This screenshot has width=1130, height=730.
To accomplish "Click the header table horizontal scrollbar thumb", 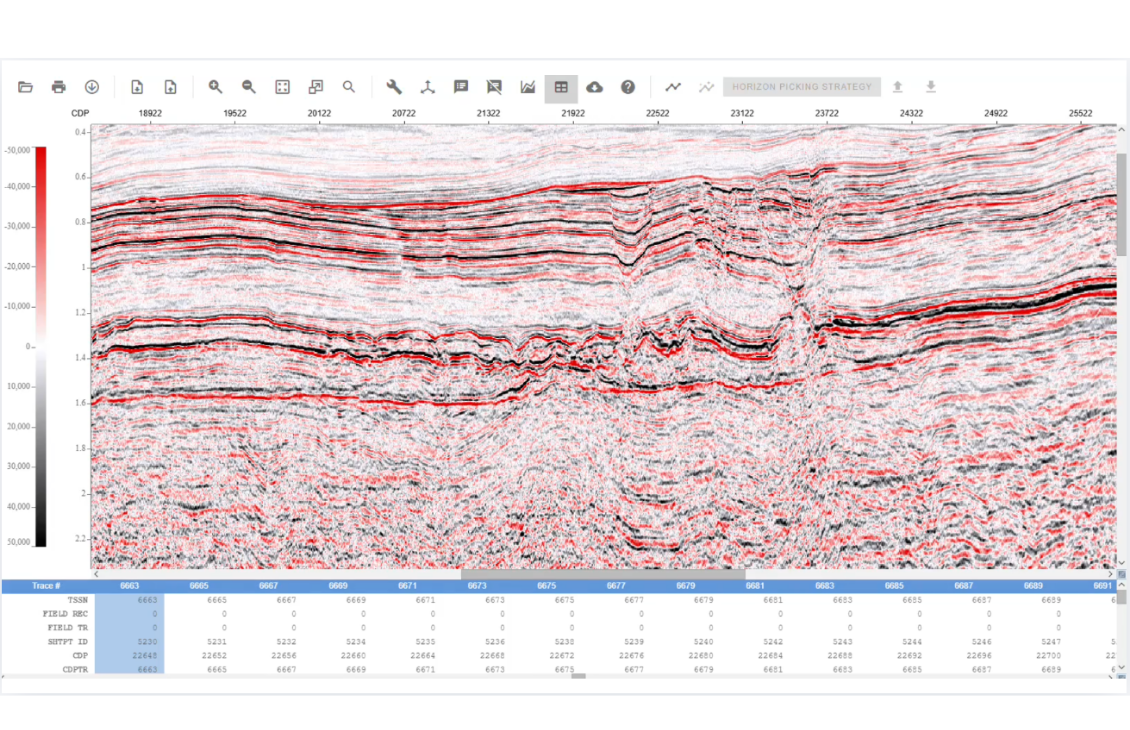I will click(x=578, y=676).
